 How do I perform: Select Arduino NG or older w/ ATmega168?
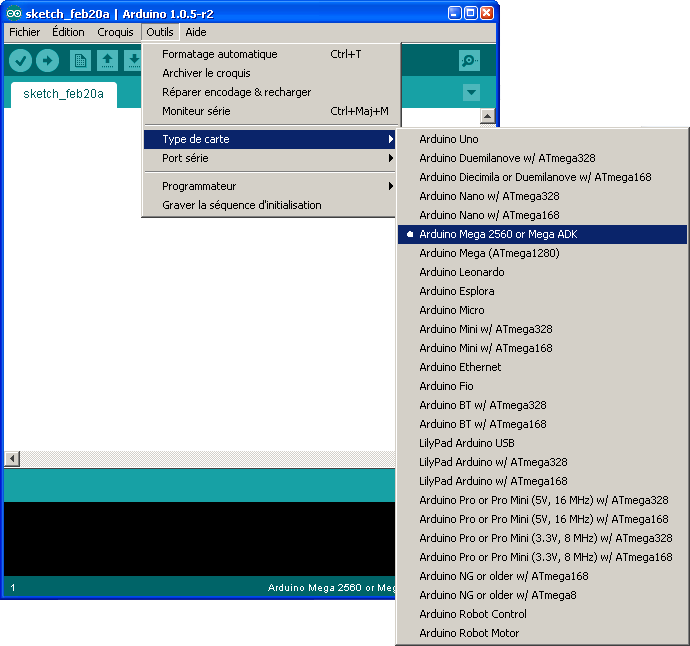coord(542,576)
